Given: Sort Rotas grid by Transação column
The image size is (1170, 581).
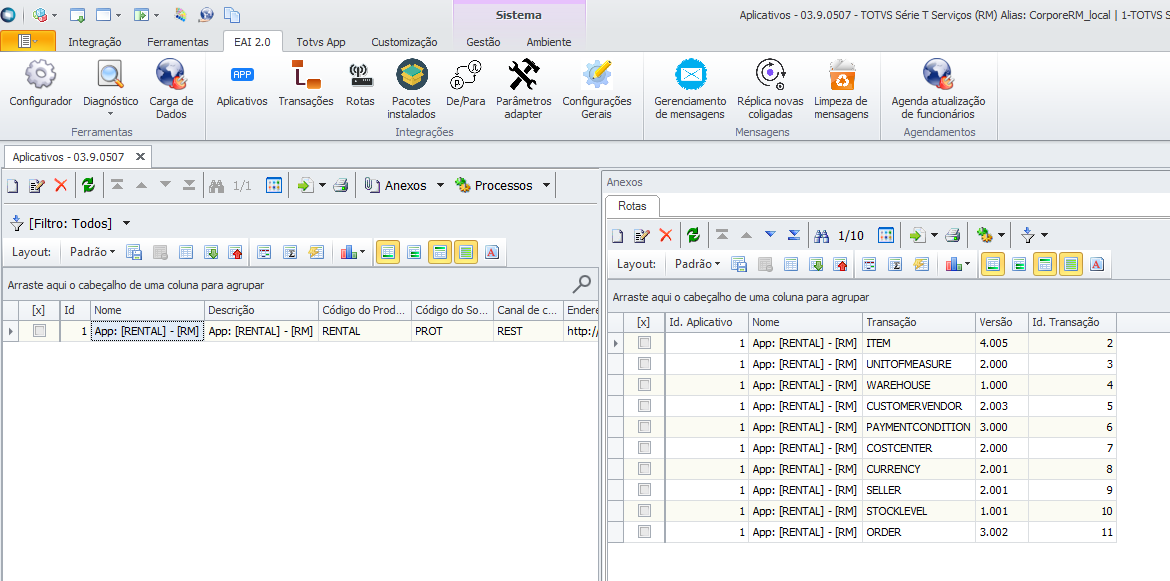Looking at the screenshot, I should [x=918, y=322].
